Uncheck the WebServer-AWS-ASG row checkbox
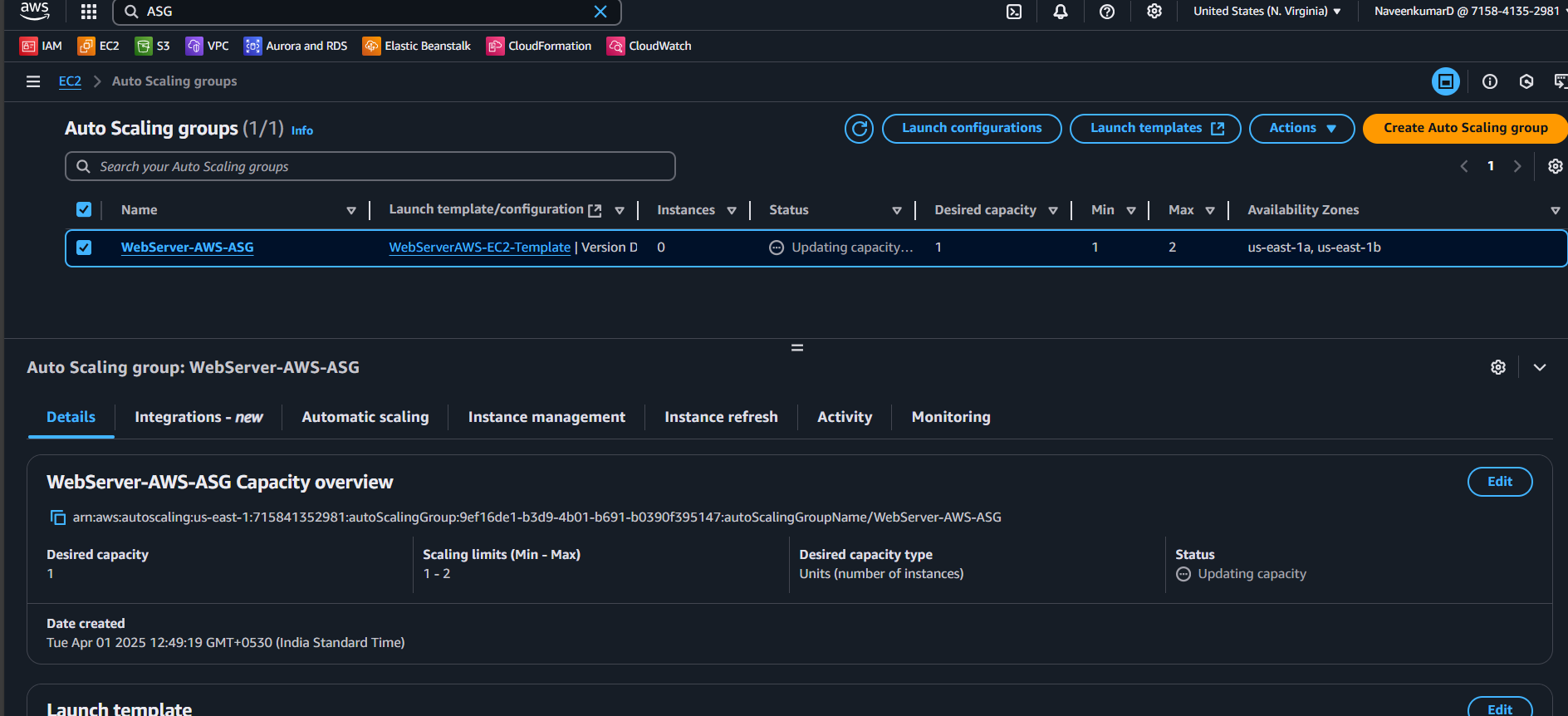1568x716 pixels. (x=84, y=248)
